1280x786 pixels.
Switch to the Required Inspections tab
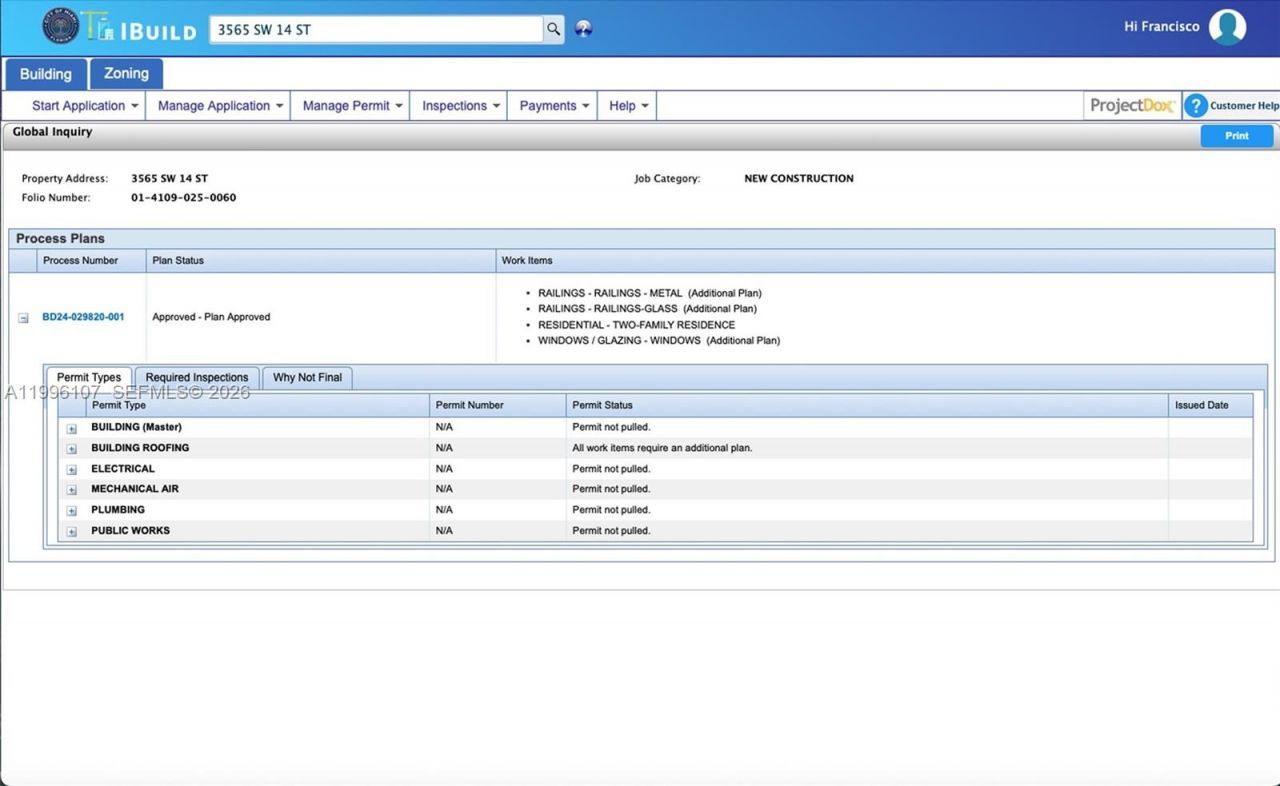pos(197,378)
